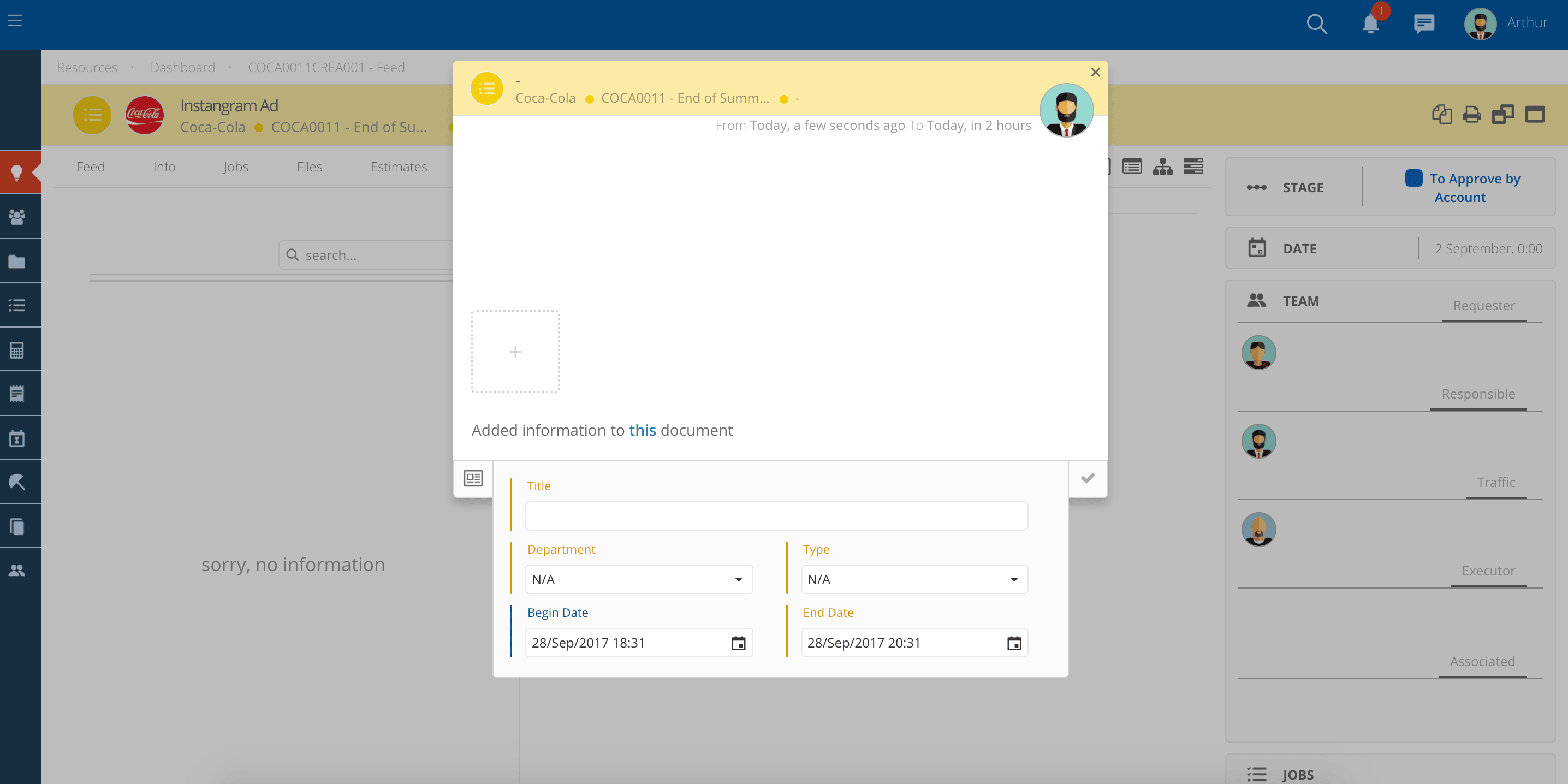Switch to the Estimates tab
The height and width of the screenshot is (784, 1568).
tap(399, 167)
